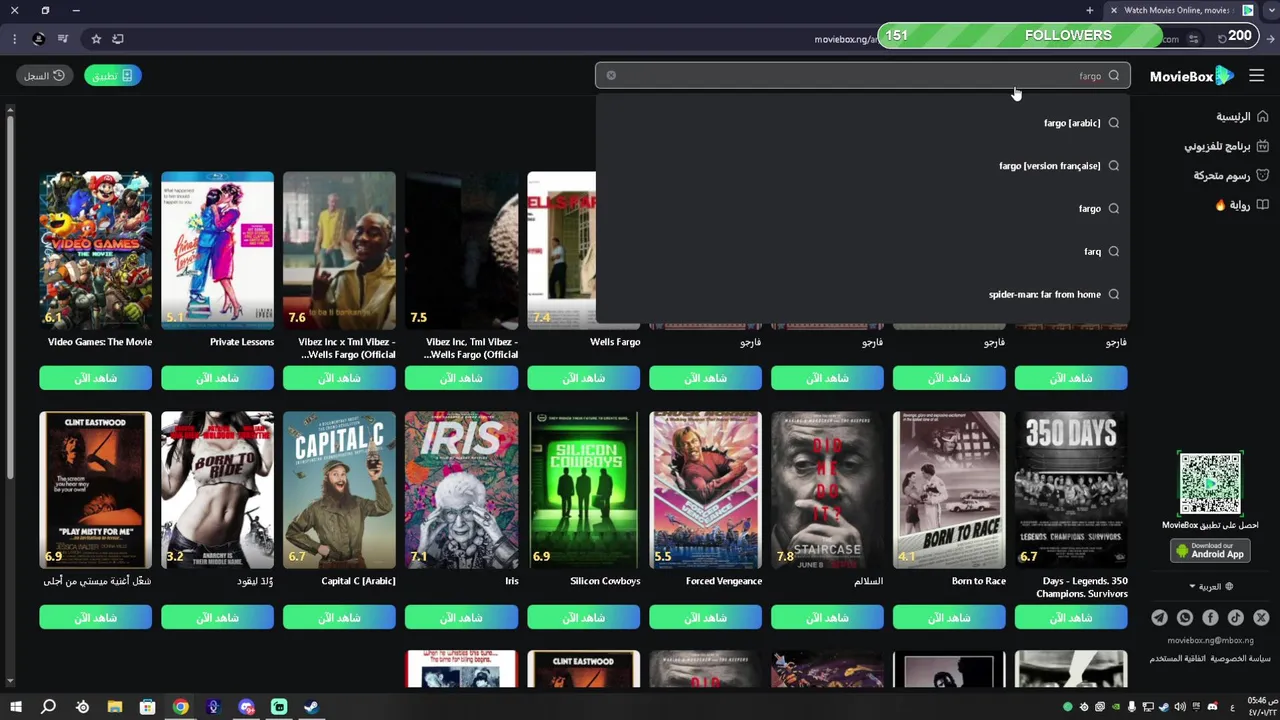Screen dimensions: 1280x720
Task: Expand the العربية language dropdown
Action: coord(1210,586)
